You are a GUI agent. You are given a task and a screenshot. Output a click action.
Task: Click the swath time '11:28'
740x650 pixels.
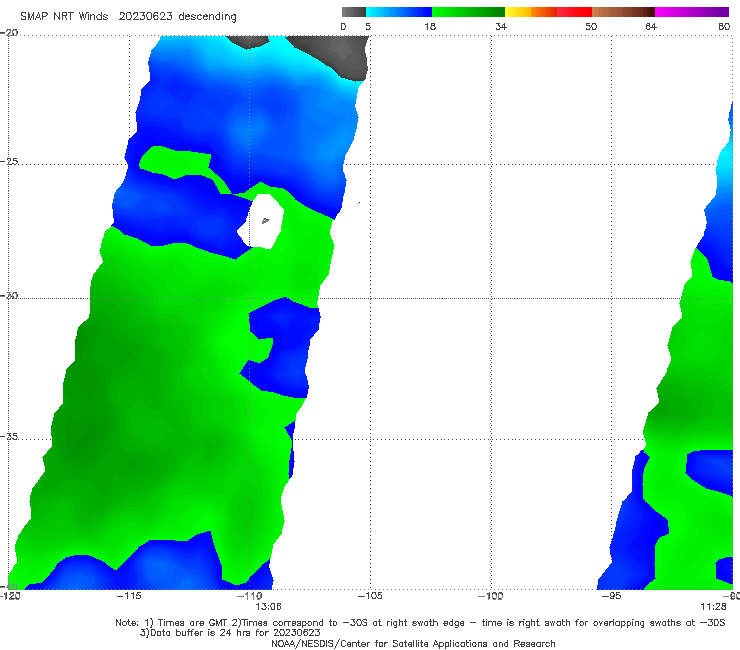coord(713,606)
